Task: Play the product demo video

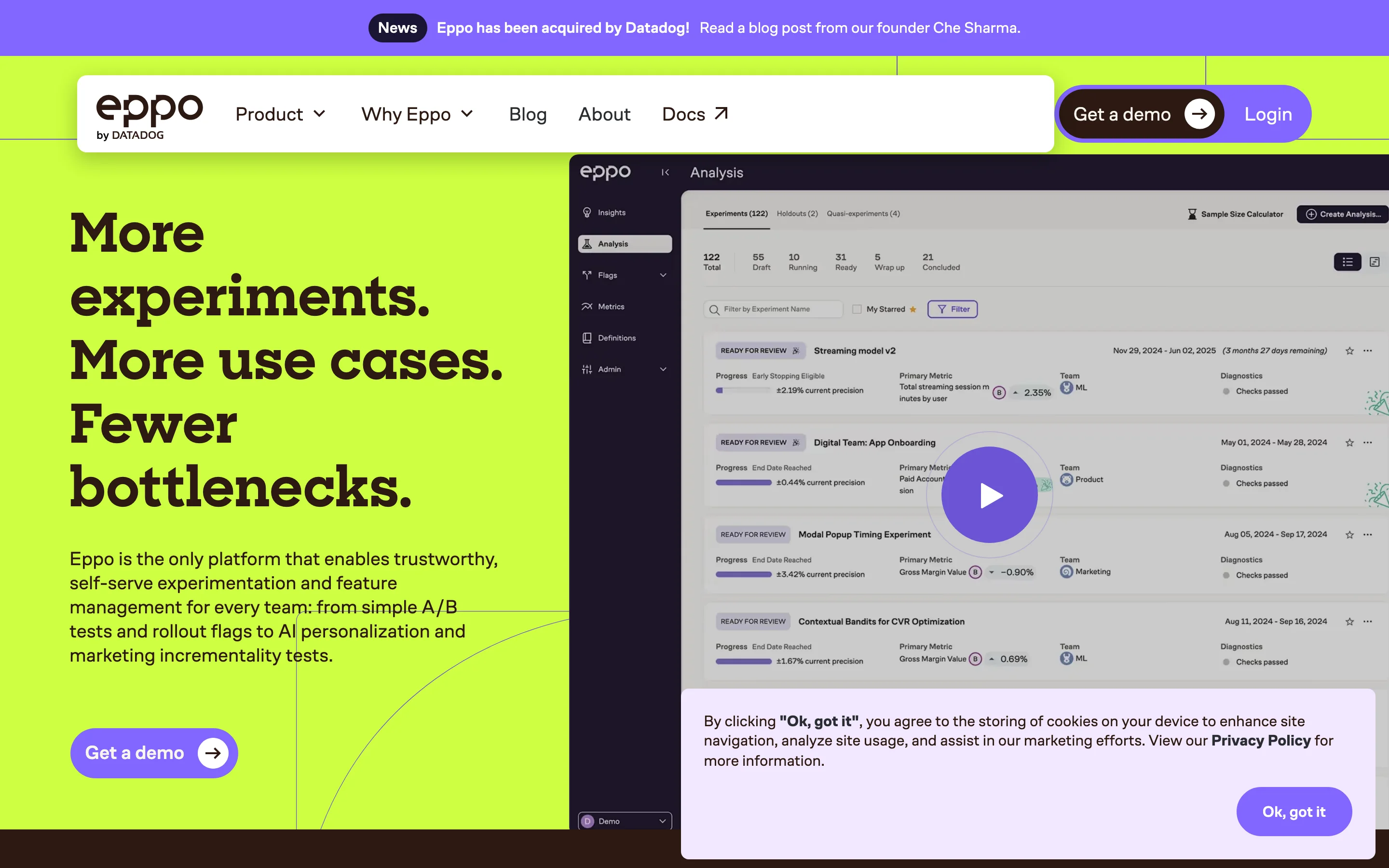Action: click(989, 495)
